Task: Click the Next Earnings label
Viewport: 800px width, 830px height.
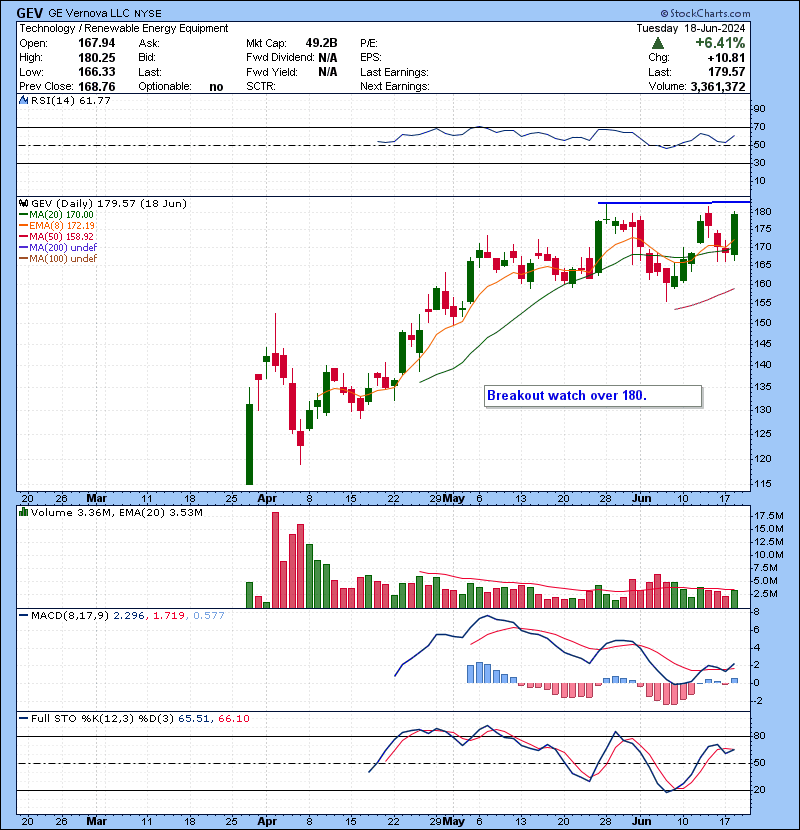Action: pyautogui.click(x=394, y=86)
